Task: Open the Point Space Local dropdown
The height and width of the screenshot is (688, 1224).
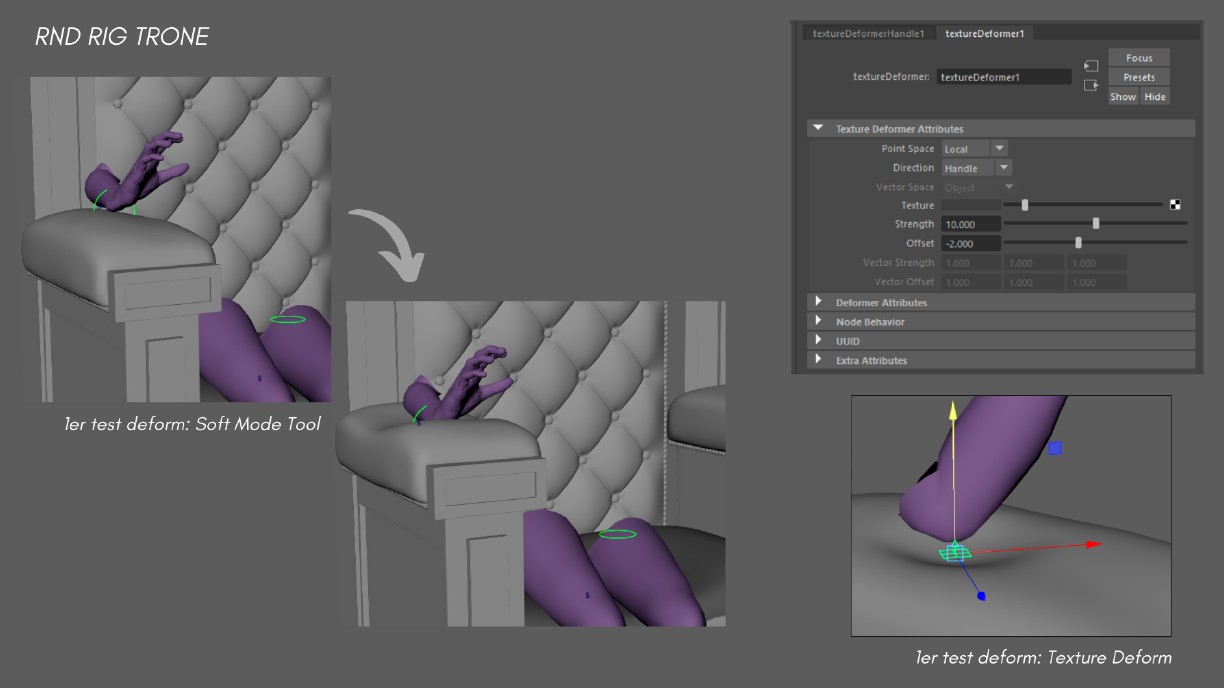Action: pos(975,148)
